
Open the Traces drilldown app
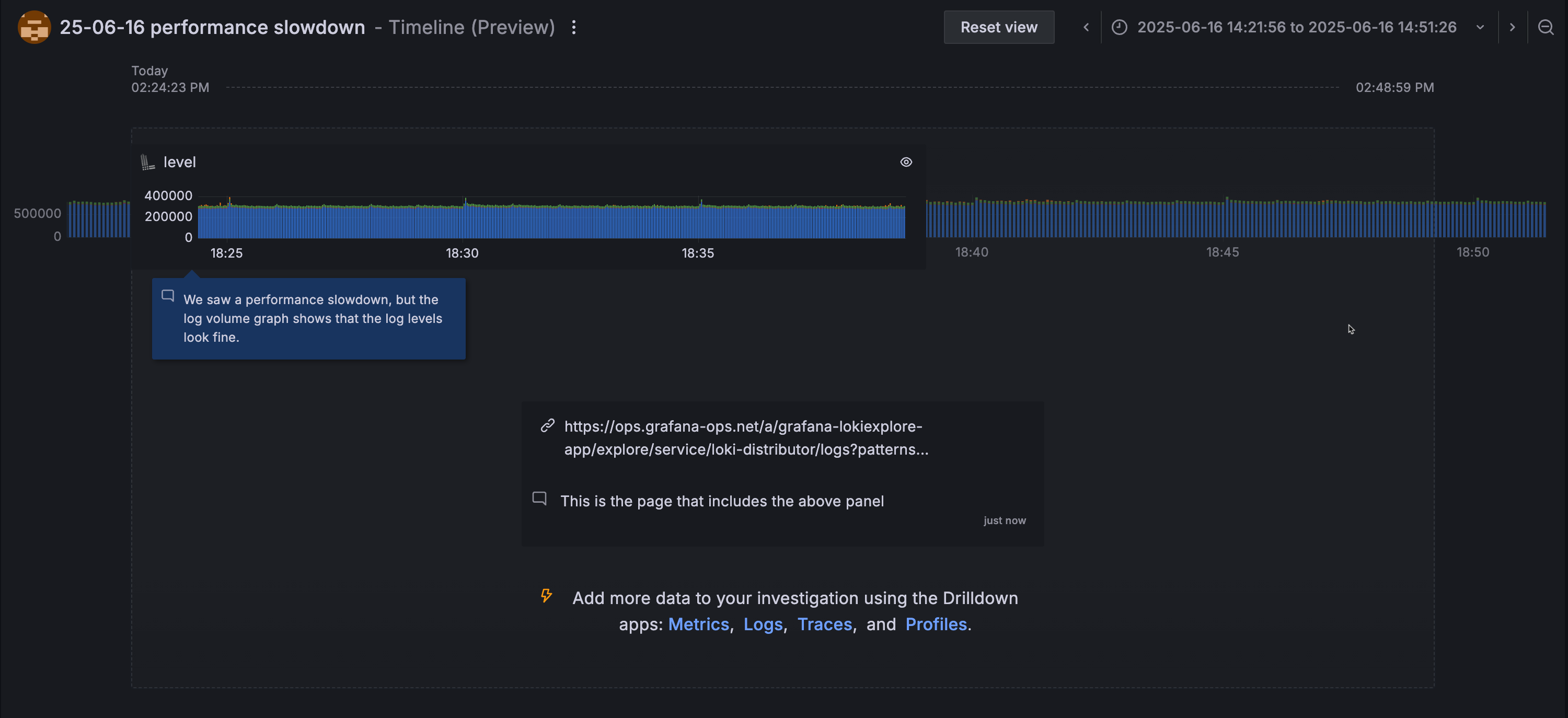824,624
